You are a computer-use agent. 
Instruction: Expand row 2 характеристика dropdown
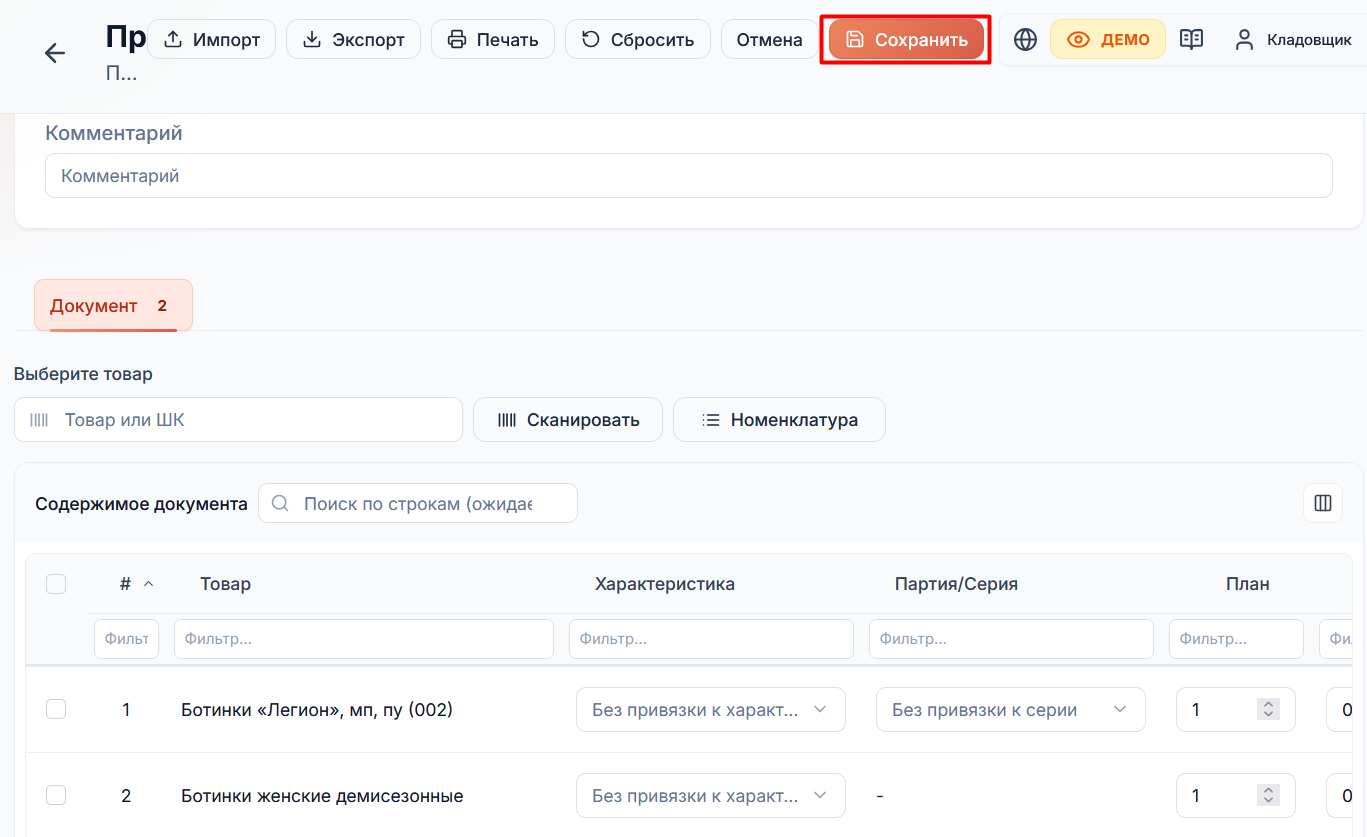711,796
